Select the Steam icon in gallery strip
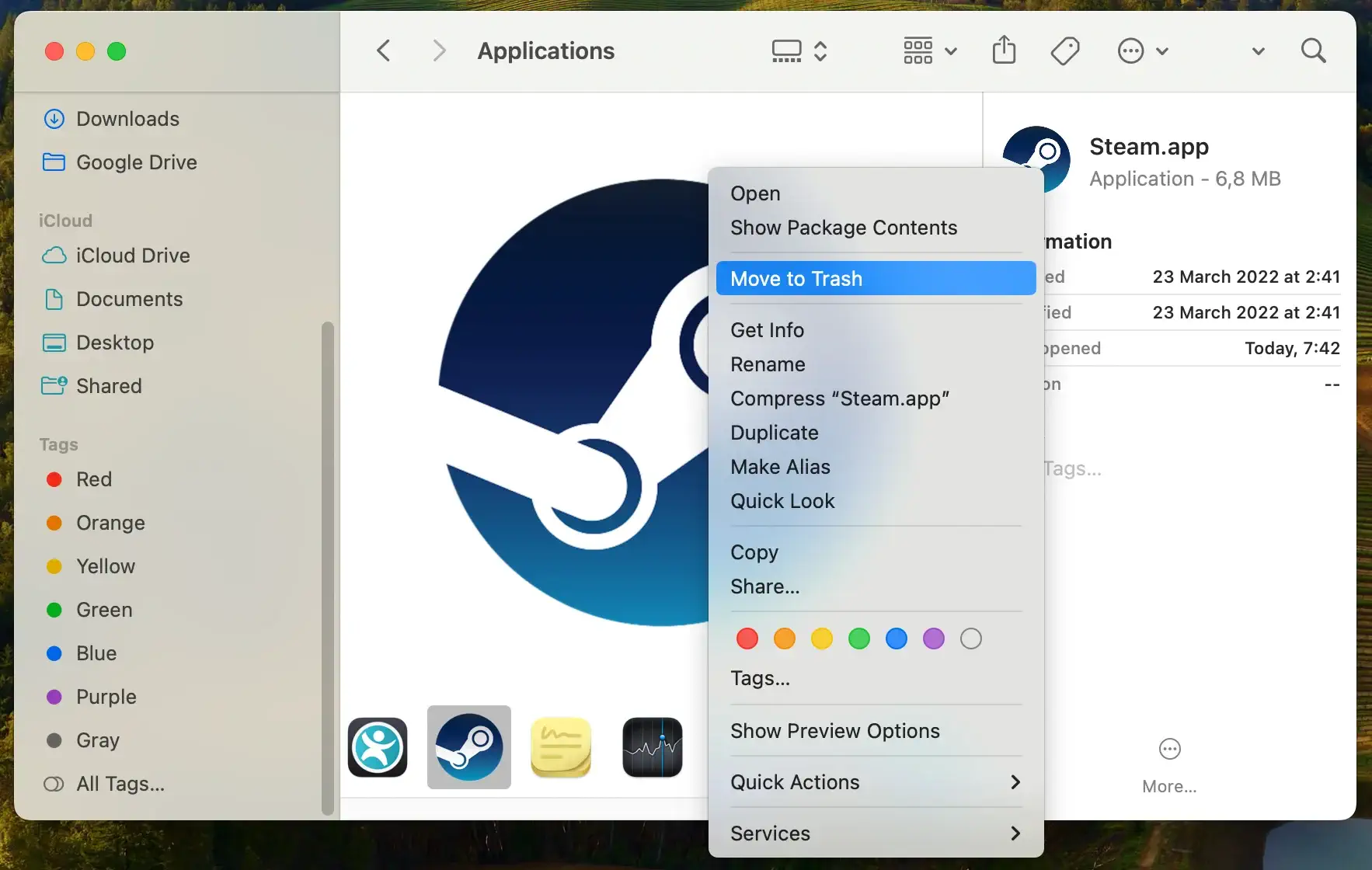Screen dimensions: 1372x870 (x=468, y=747)
